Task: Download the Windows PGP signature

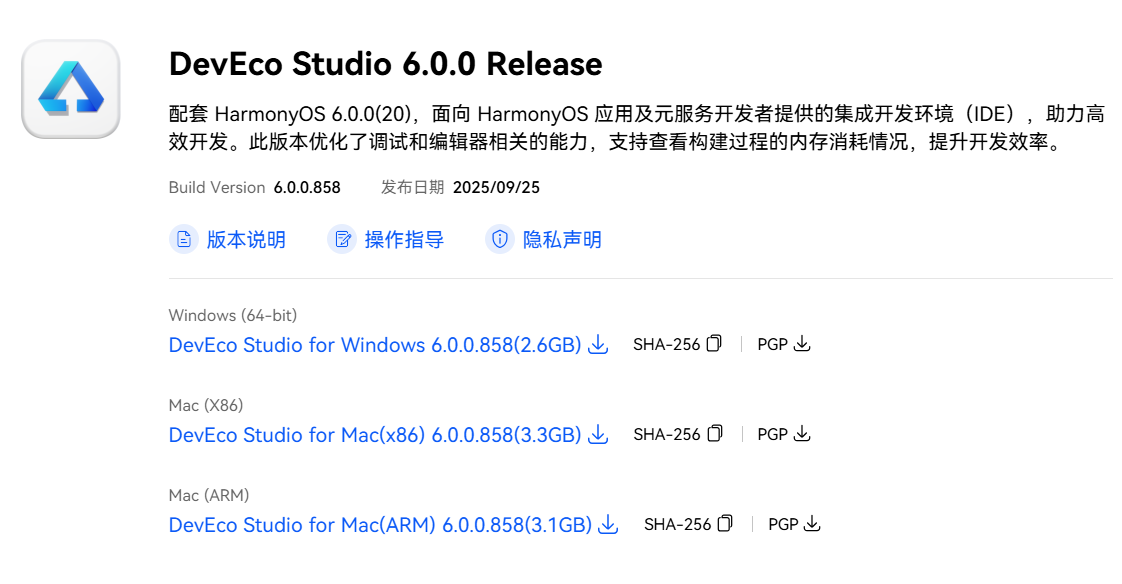Action: click(x=802, y=344)
